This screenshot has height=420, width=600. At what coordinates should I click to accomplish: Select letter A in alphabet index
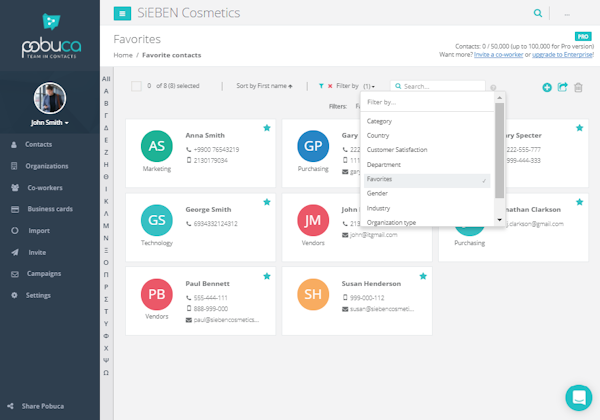tap(106, 91)
